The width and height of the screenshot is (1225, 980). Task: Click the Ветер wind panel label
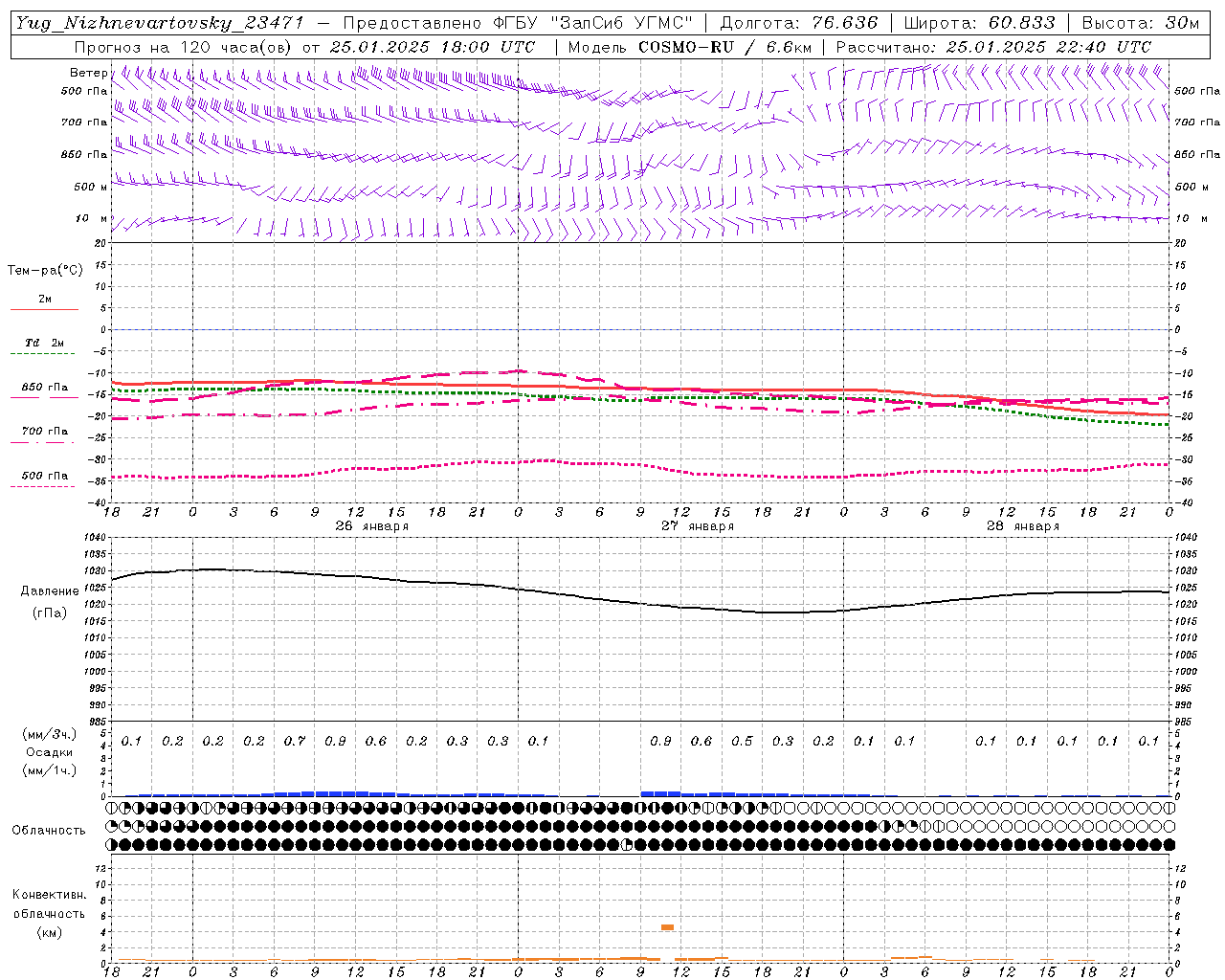[x=88, y=73]
